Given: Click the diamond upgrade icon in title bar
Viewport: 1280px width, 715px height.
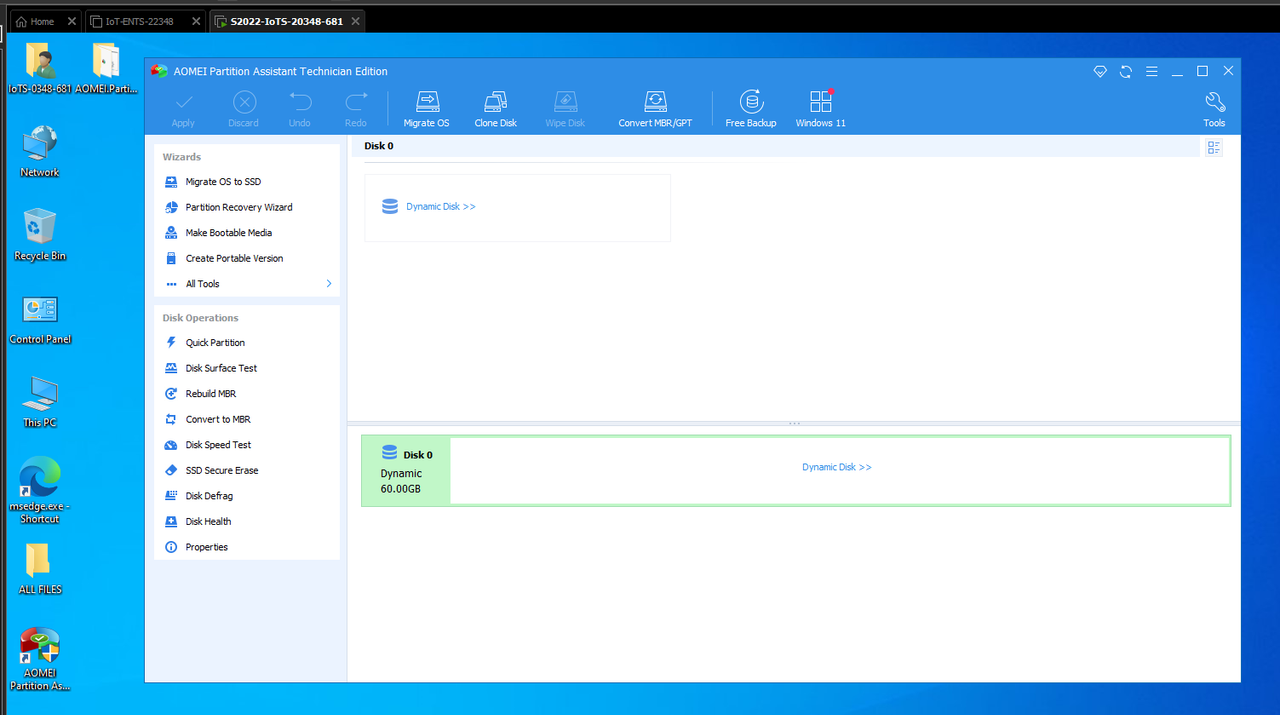Looking at the screenshot, I should tap(1100, 71).
